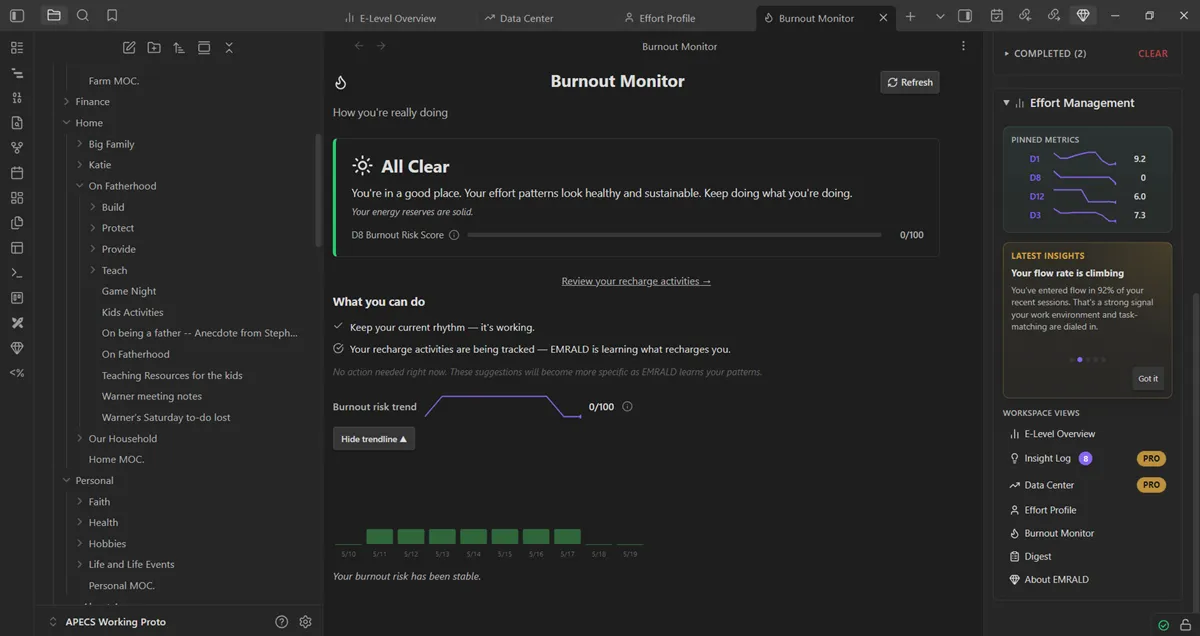Follow 'Review your recharge activities' link

tap(636, 281)
